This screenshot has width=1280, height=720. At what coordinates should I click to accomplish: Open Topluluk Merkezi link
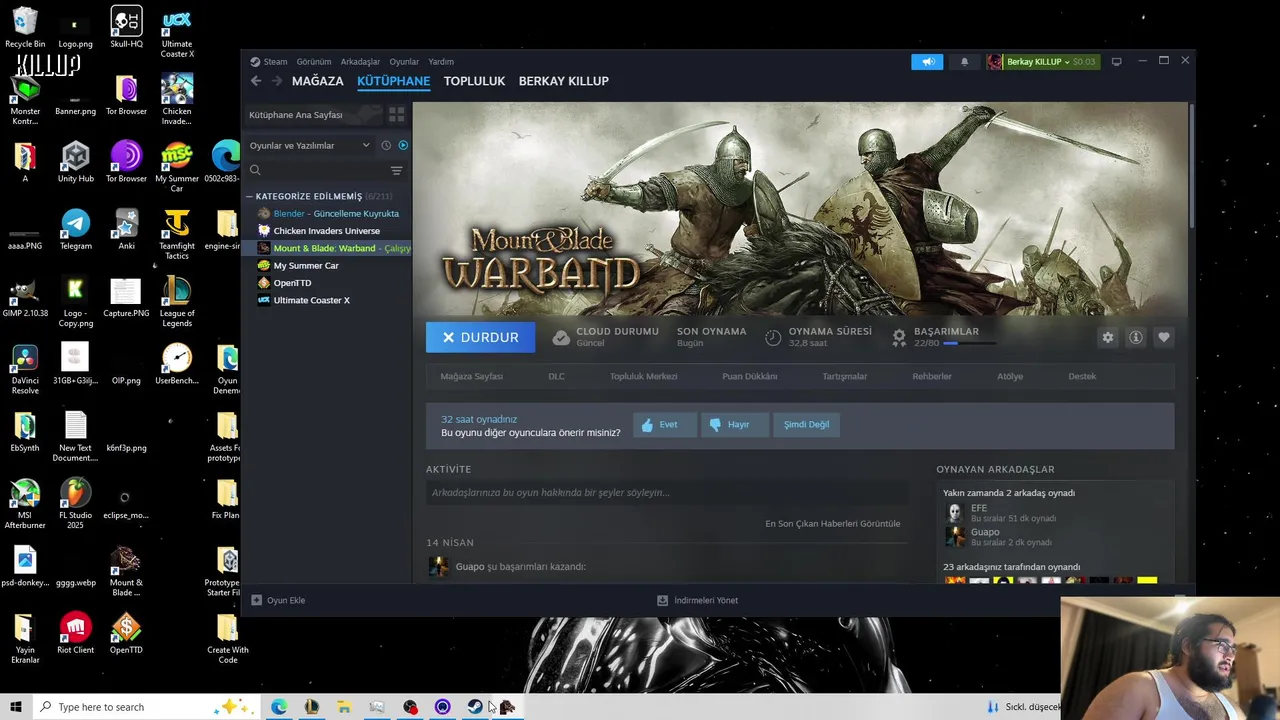tap(643, 376)
